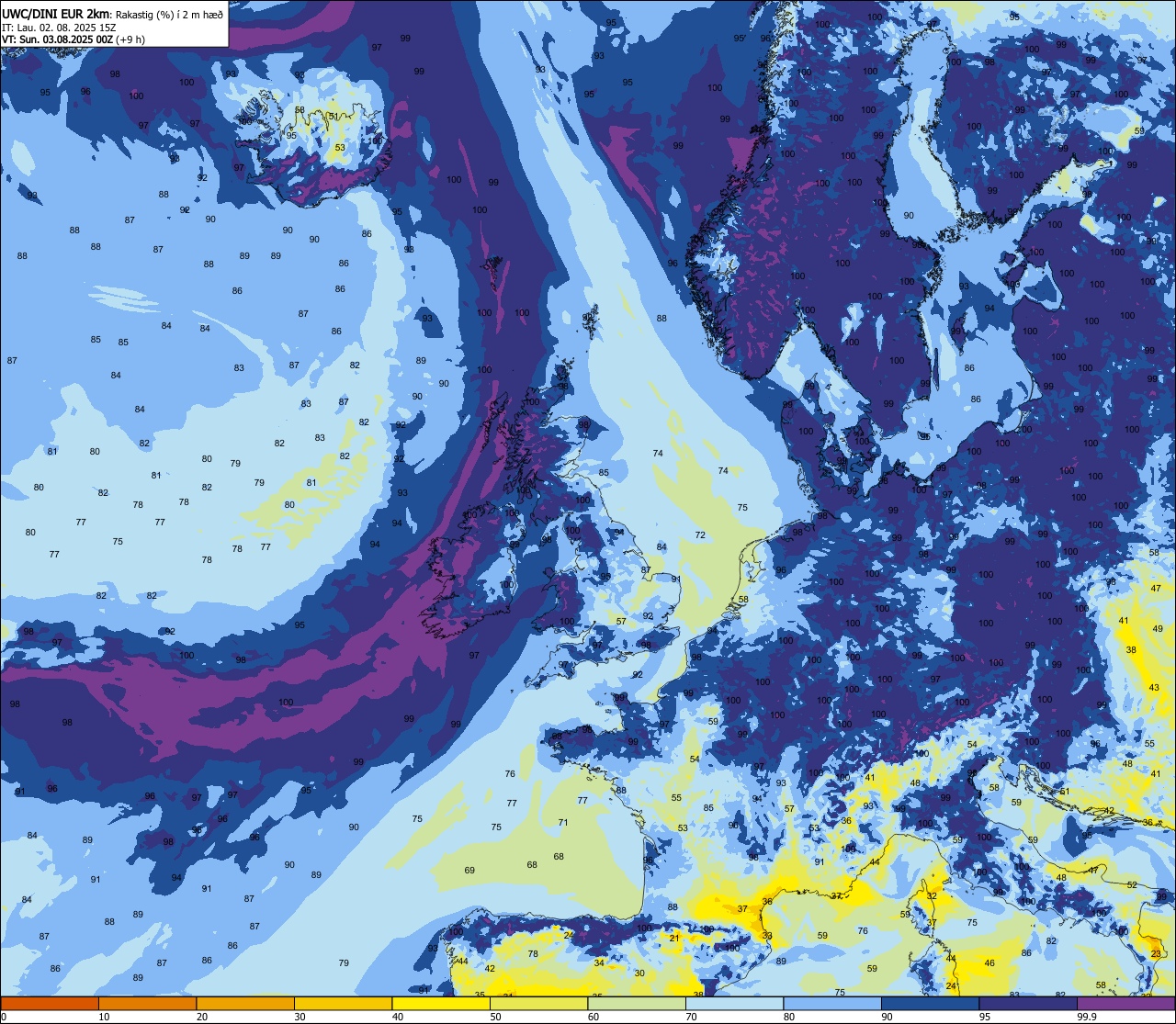The image size is (1176, 1024).
Task: Pick the 50–60 pale yellow legend segment
Action: point(538,1003)
